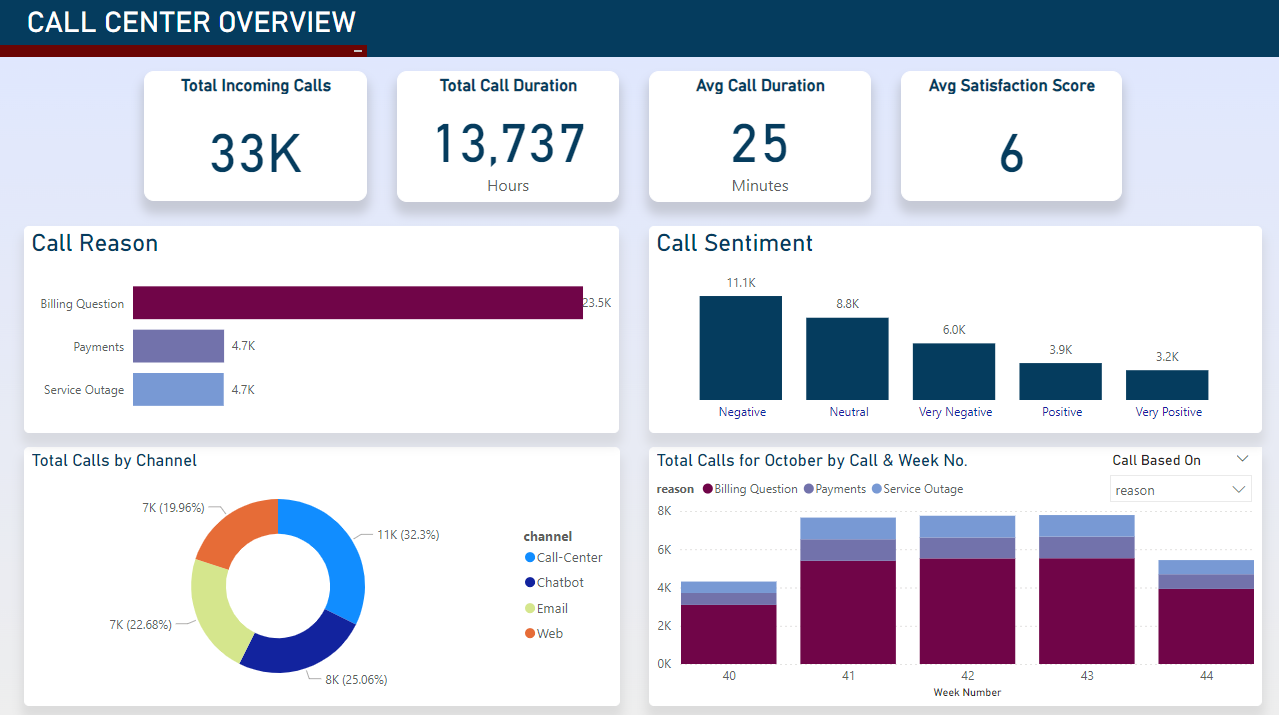Image resolution: width=1279 pixels, height=715 pixels.
Task: Click the 23.5K data label
Action: tap(597, 303)
